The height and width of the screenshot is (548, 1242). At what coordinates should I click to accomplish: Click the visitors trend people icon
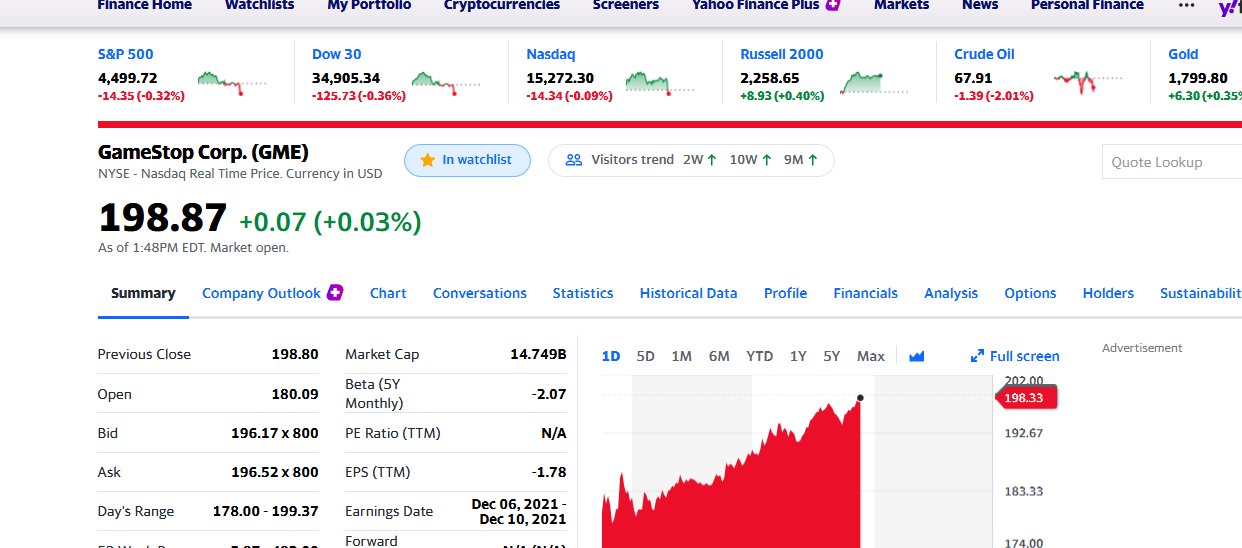coord(574,160)
